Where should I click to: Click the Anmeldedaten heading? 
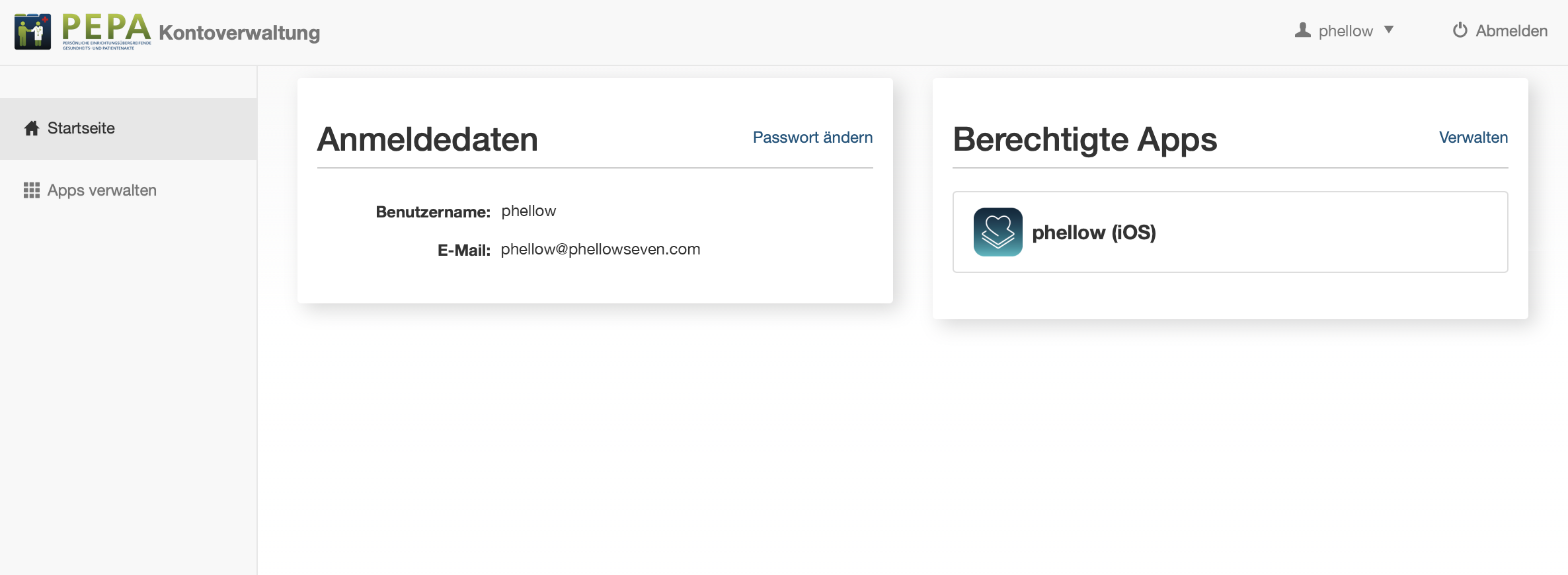[x=428, y=139]
